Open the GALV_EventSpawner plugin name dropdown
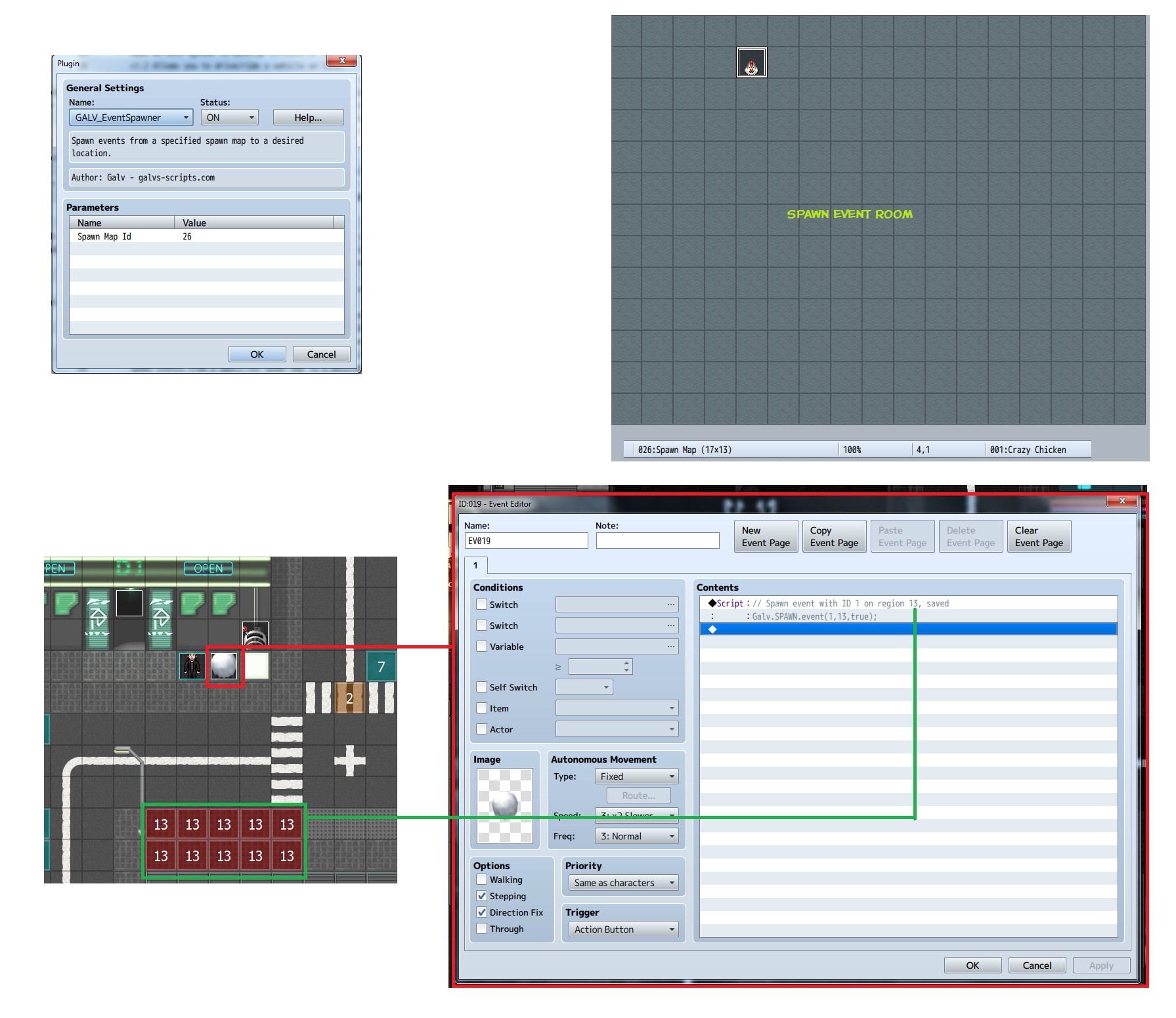This screenshot has height=1018, width=1176. pyautogui.click(x=131, y=117)
